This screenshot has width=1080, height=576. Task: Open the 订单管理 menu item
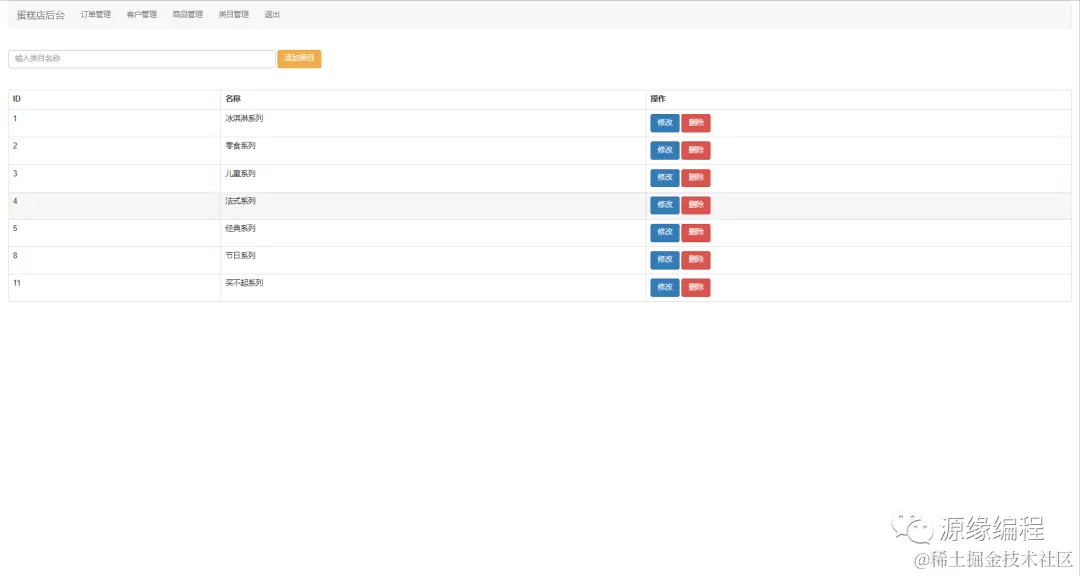click(x=96, y=14)
